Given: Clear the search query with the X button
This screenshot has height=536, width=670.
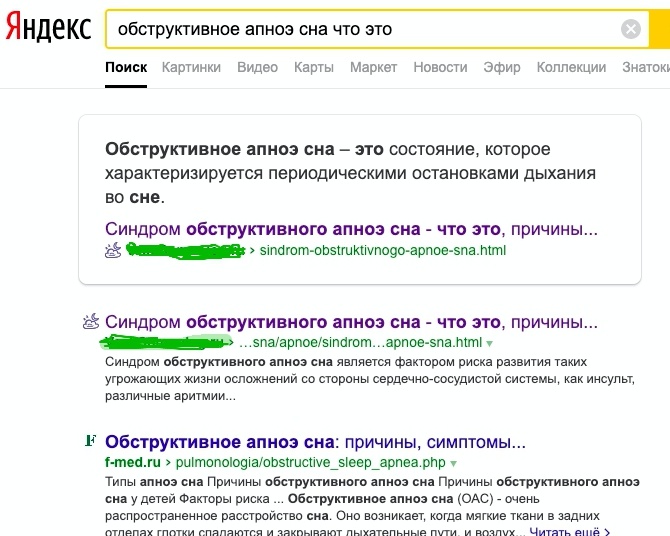Looking at the screenshot, I should pyautogui.click(x=631, y=29).
